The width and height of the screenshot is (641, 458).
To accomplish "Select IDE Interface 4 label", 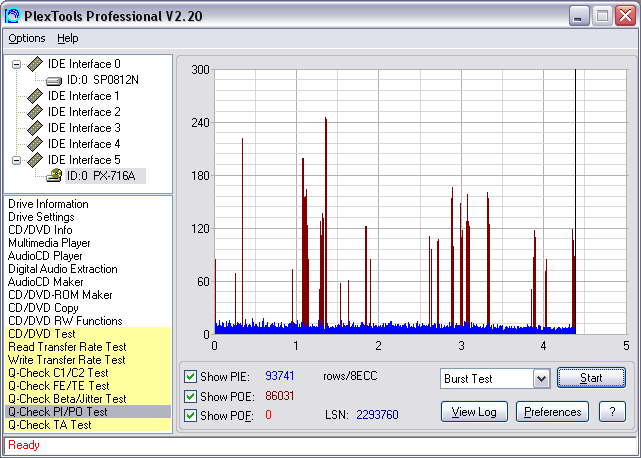I will click(84, 144).
